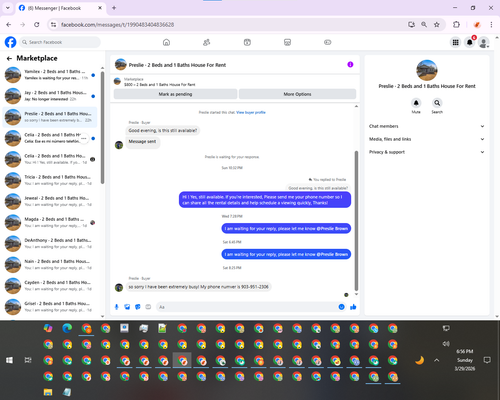Image resolution: width=500 pixels, height=400 pixels.
Task: Click the browser address bar URL
Action: point(117,25)
